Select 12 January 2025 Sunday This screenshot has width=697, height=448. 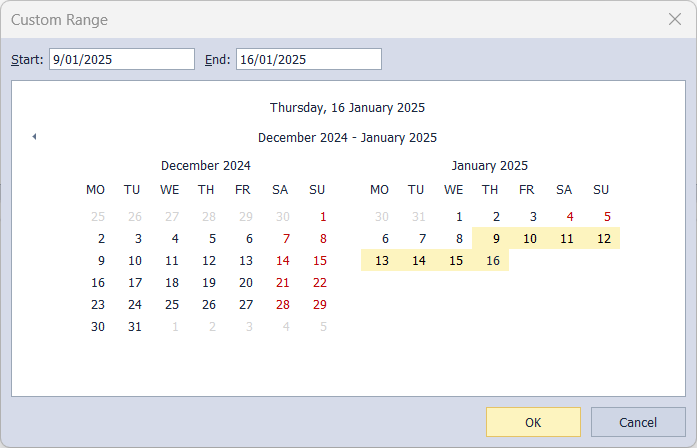point(603,238)
